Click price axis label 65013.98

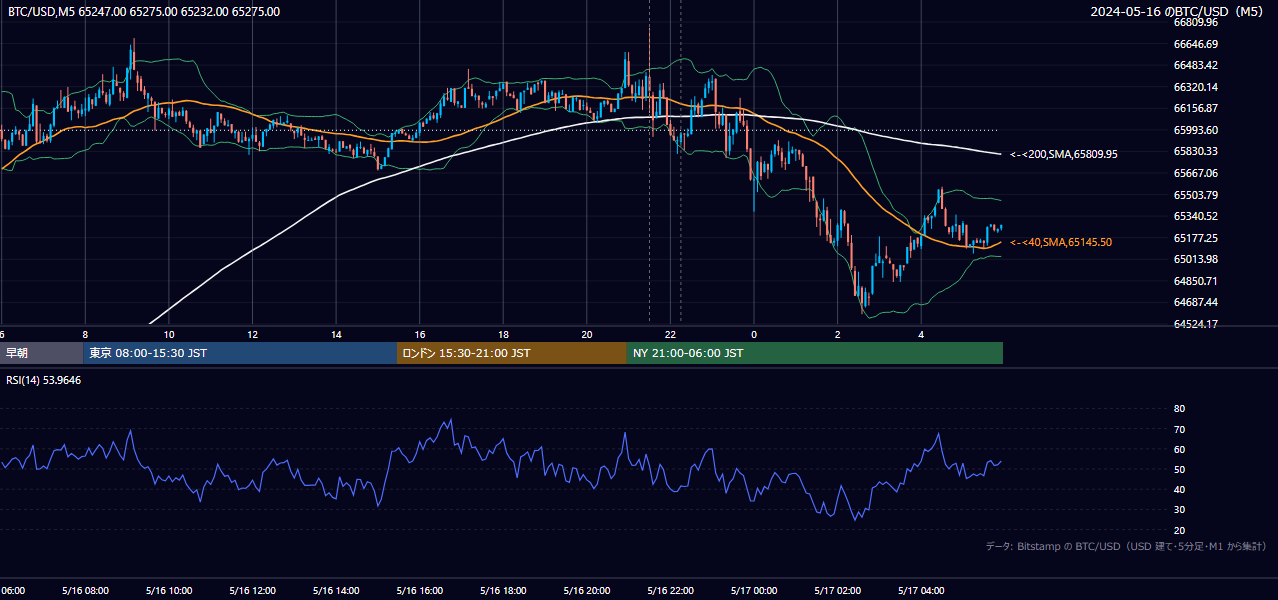click(x=1195, y=259)
